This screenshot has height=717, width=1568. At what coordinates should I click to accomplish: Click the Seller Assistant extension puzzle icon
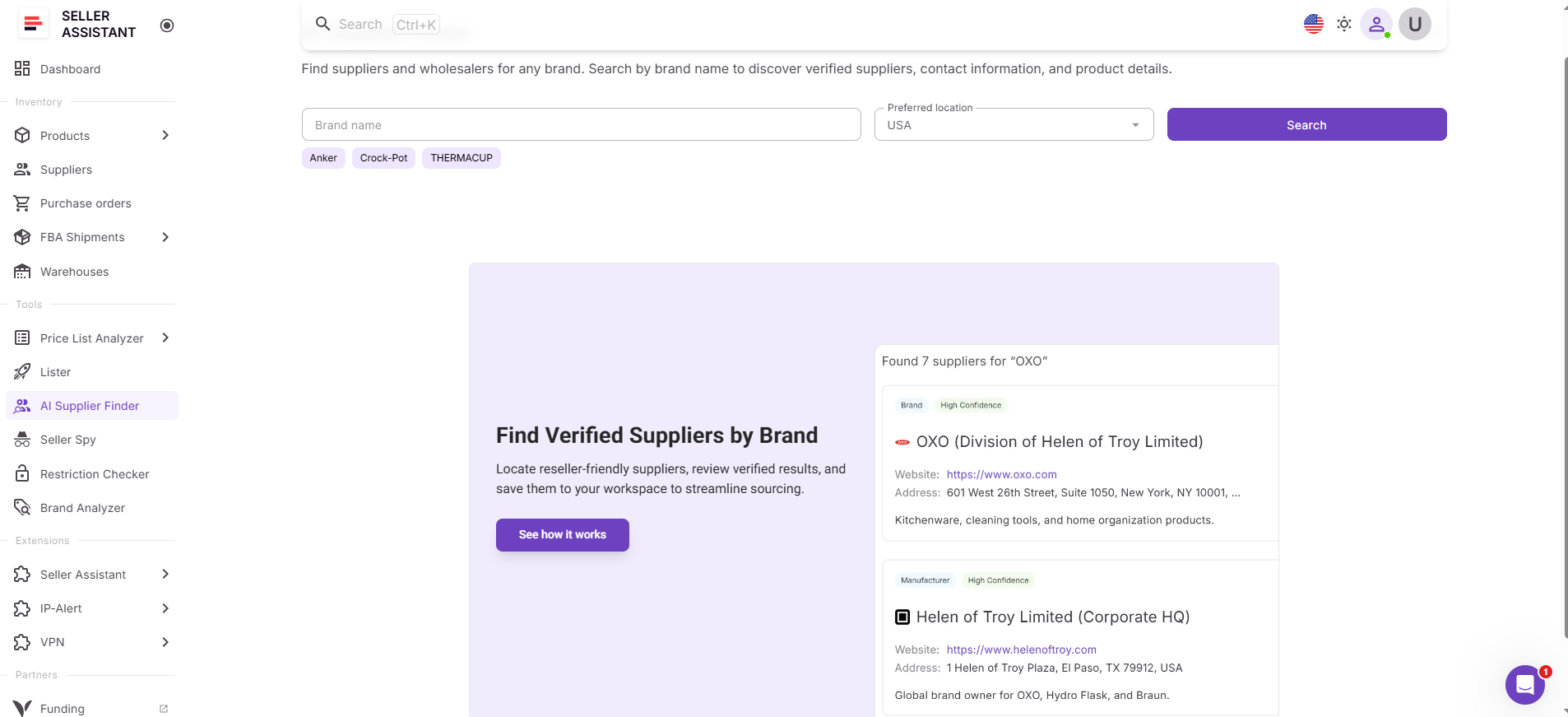coord(22,574)
